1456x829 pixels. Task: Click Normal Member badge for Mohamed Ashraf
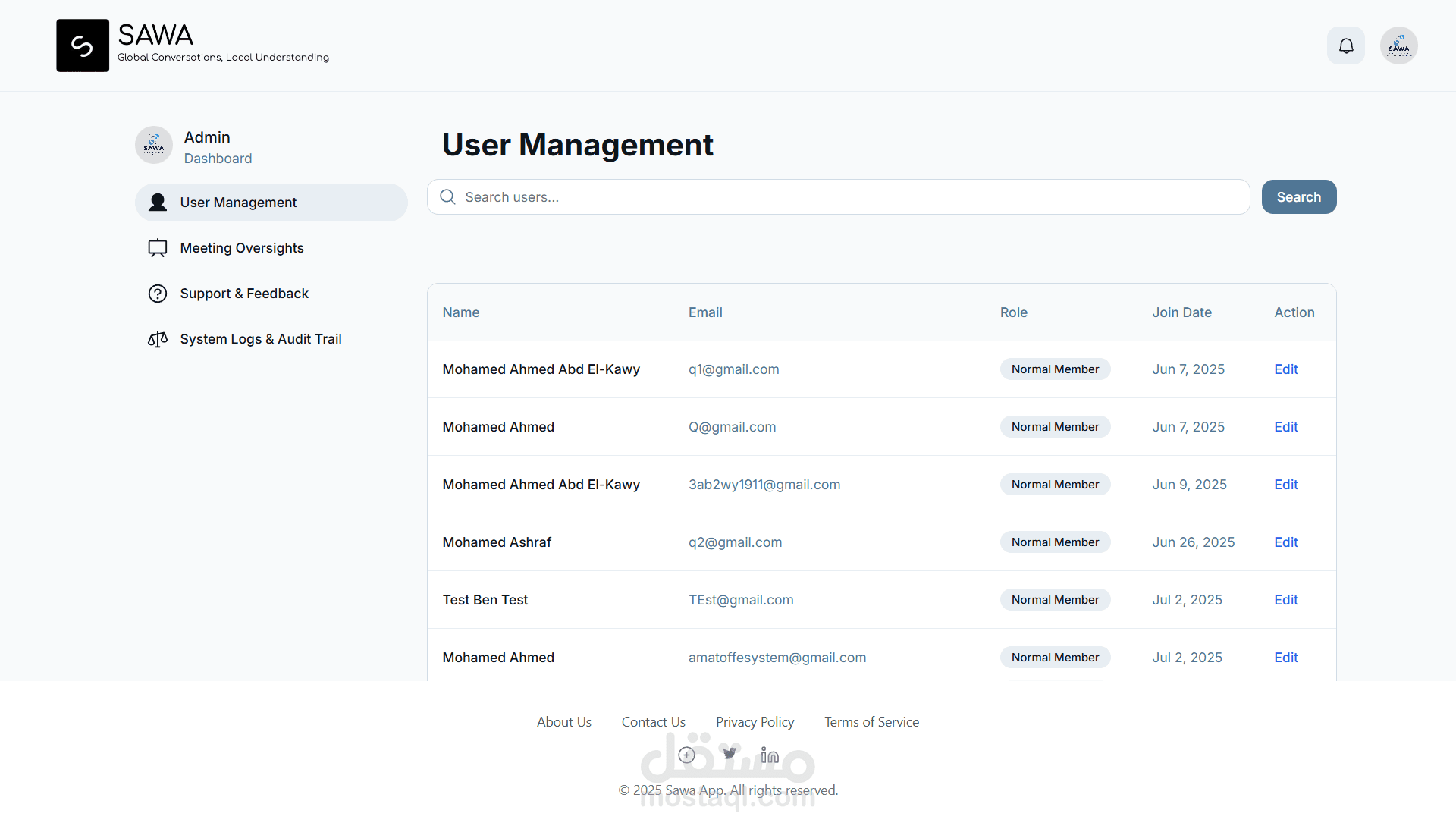coord(1055,542)
